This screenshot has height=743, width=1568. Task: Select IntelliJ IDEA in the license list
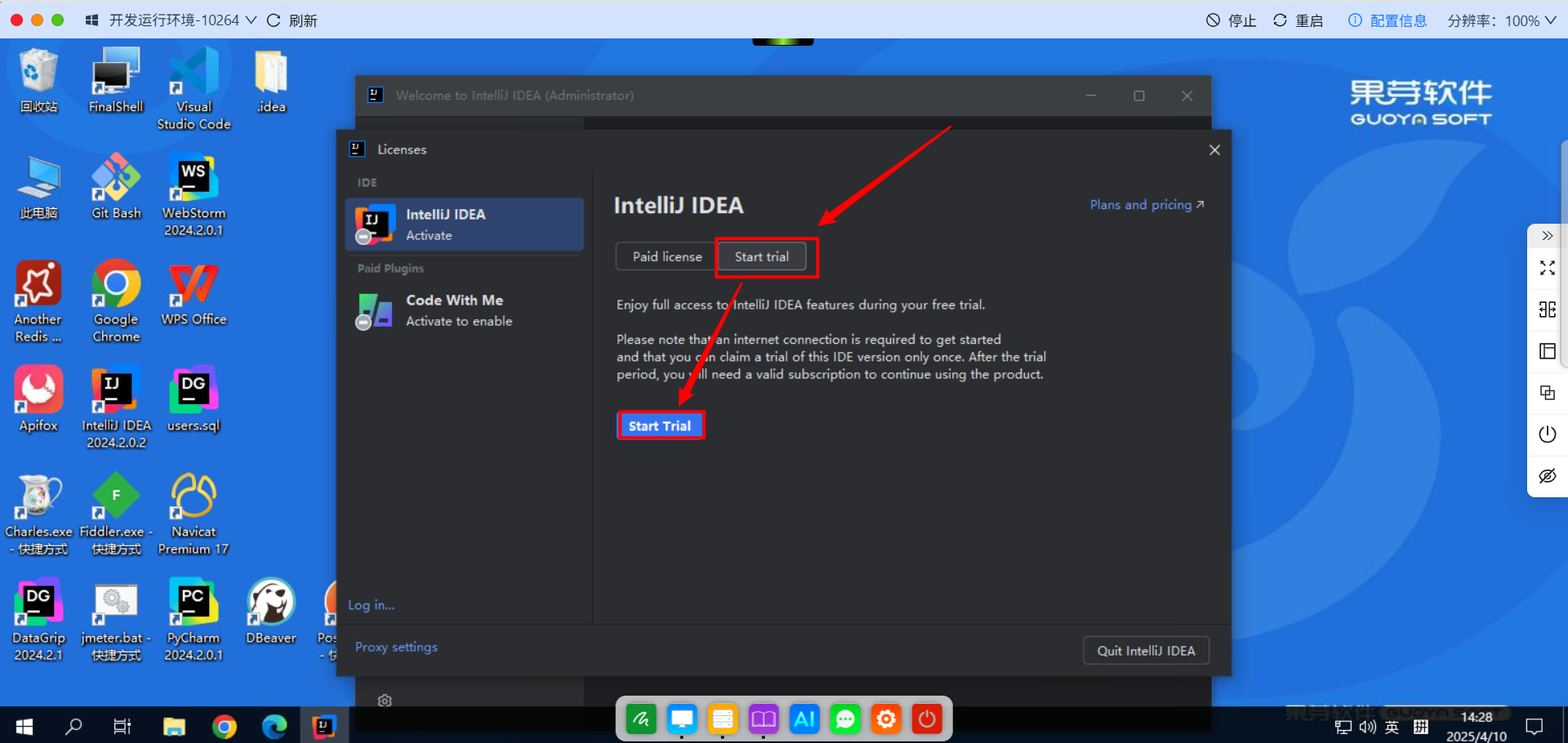point(464,225)
